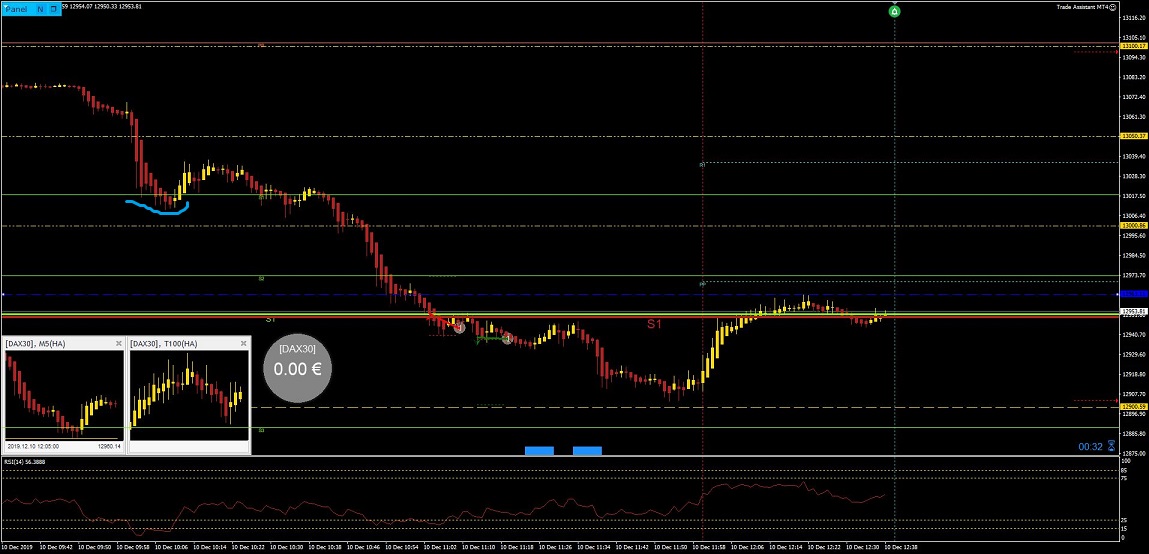Toggle the N button in the Panel bar

[40, 10]
